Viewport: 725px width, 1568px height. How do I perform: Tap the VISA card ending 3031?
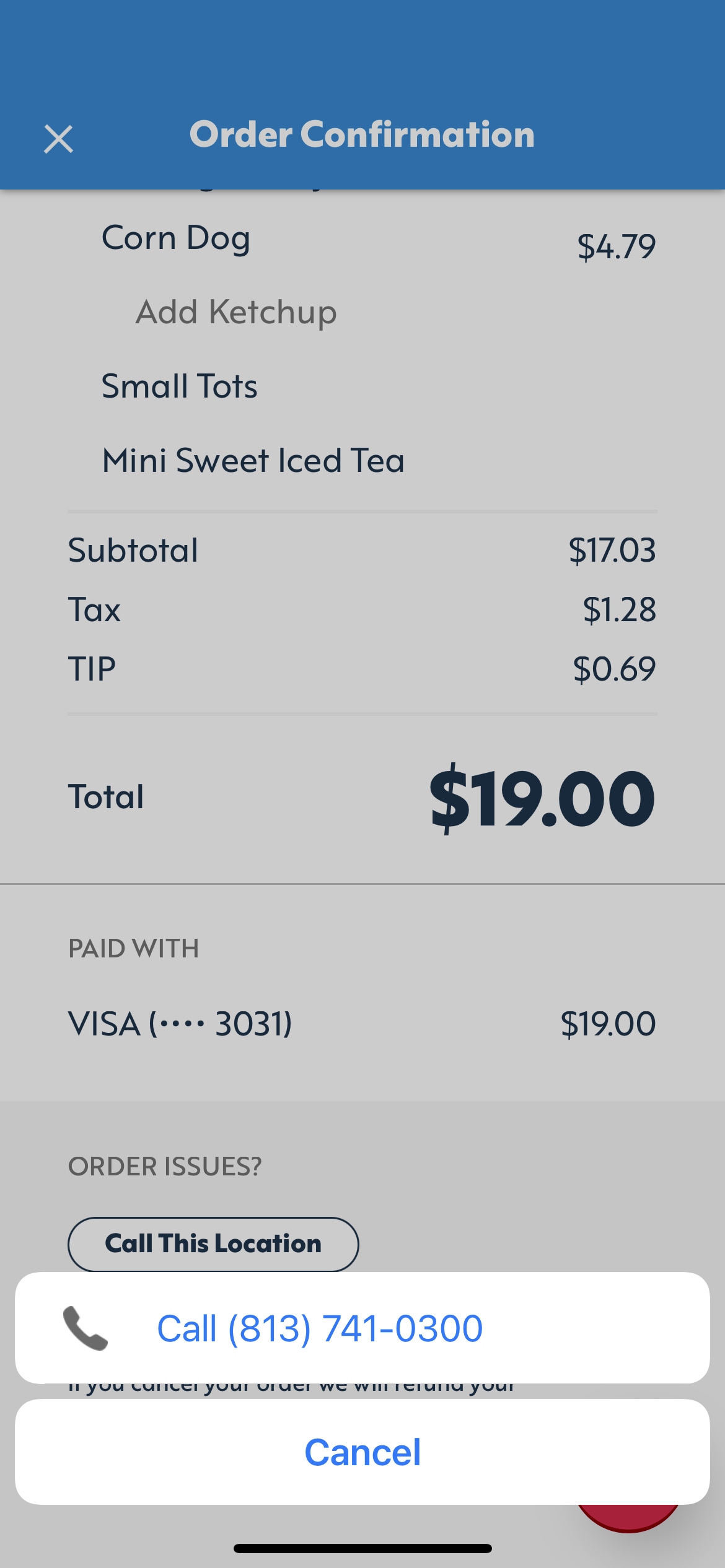[x=180, y=1024]
